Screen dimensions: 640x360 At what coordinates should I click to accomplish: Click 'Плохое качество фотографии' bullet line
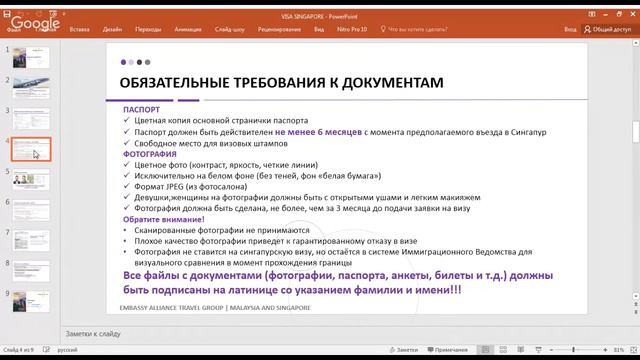[x=276, y=241]
